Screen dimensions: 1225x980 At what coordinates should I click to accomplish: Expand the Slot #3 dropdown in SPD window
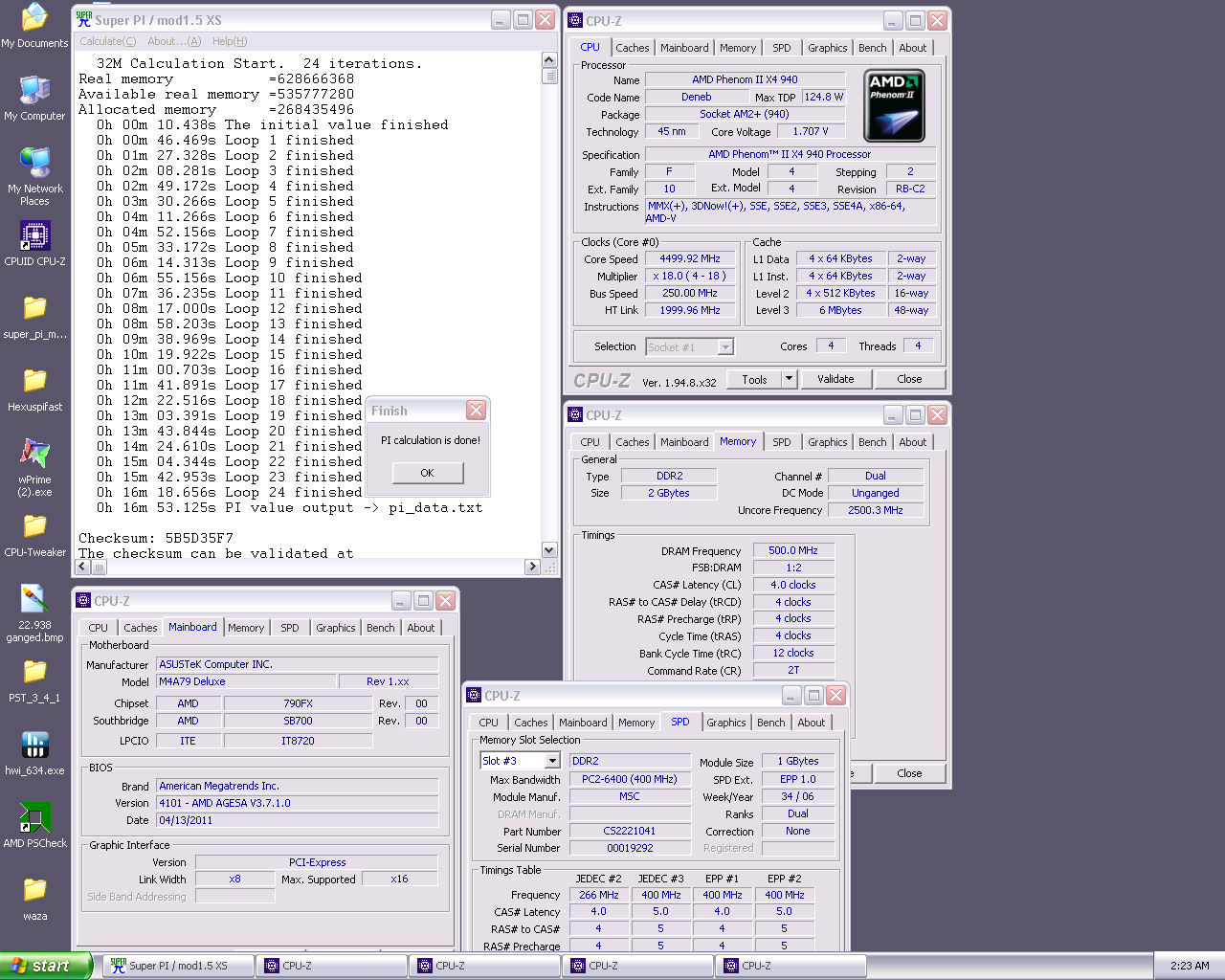tap(552, 761)
